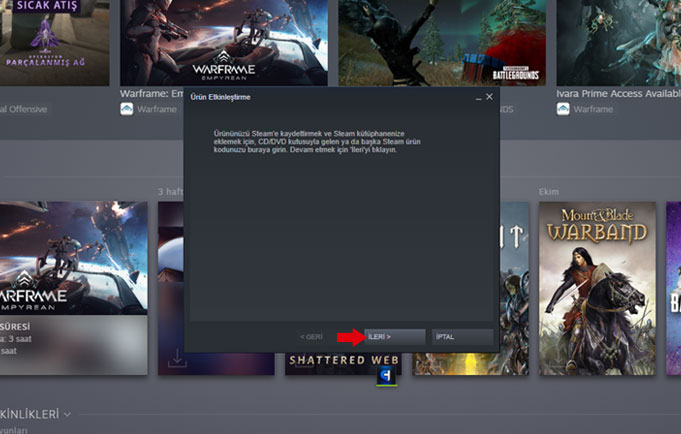The height and width of the screenshot is (434, 681).
Task: Click the Warframe icon beside Warframe news label
Action: tap(127, 109)
